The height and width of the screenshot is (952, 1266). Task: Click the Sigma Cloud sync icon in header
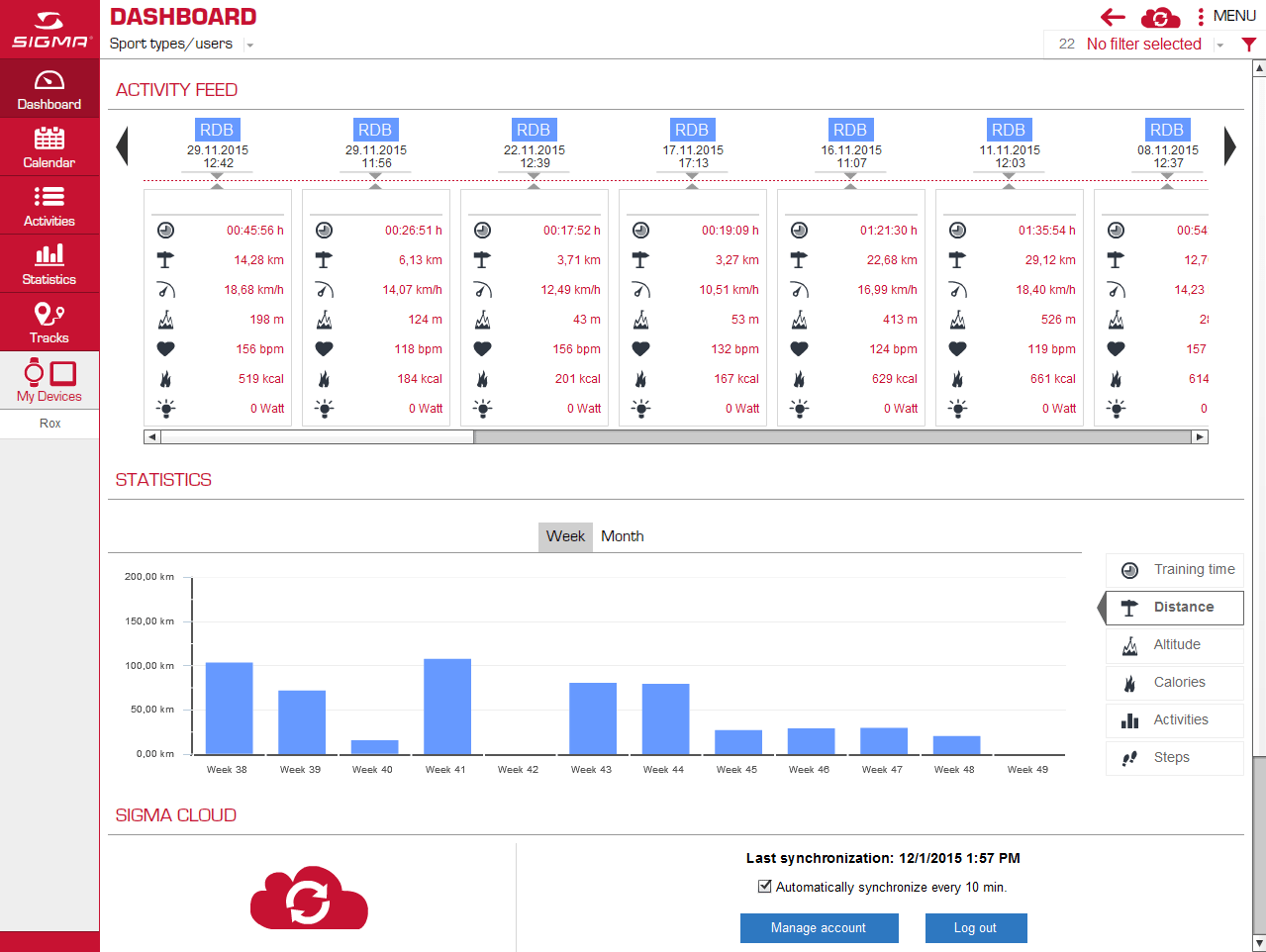[x=1160, y=17]
